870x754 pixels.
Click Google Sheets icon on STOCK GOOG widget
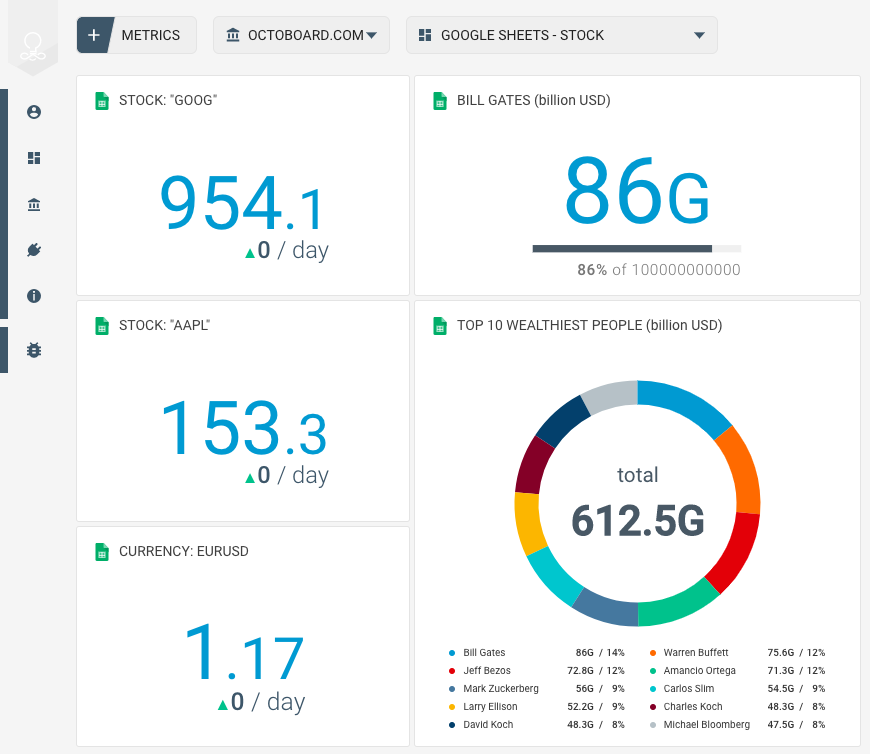[x=102, y=101]
